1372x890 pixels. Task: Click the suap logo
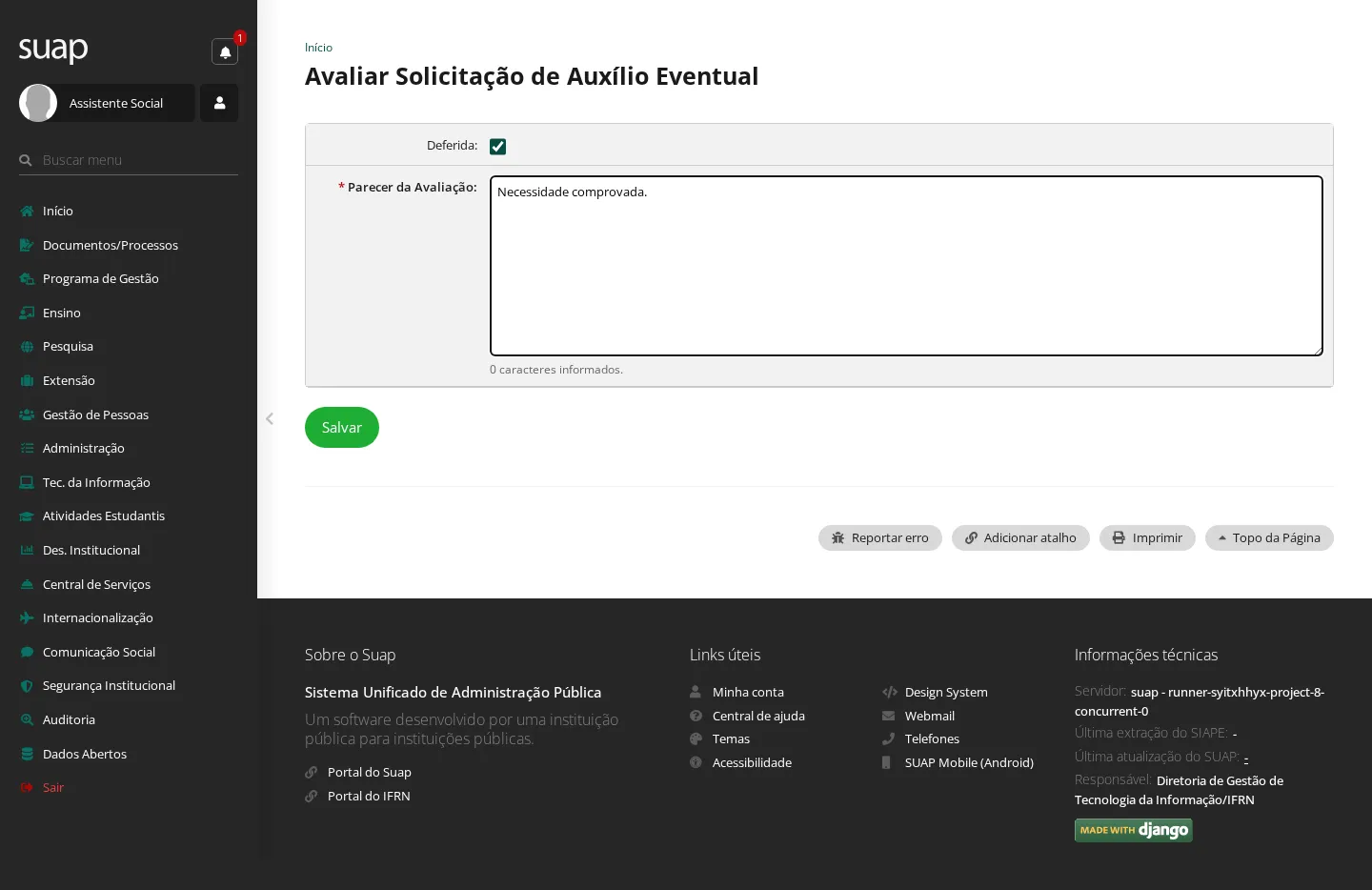53,49
